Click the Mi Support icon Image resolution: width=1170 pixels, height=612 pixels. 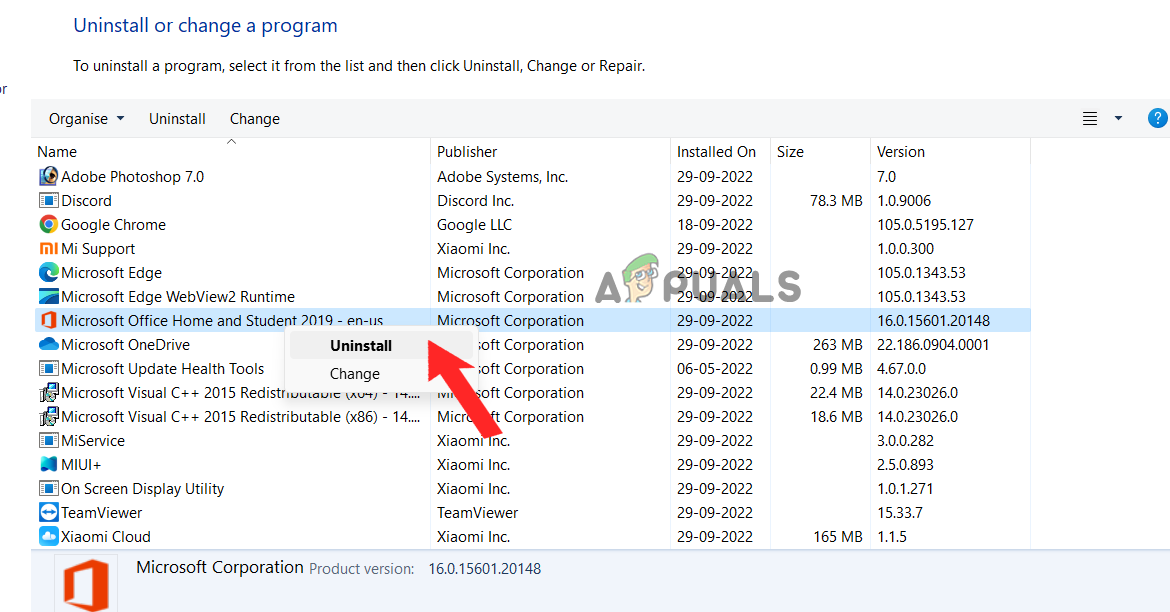(x=48, y=248)
